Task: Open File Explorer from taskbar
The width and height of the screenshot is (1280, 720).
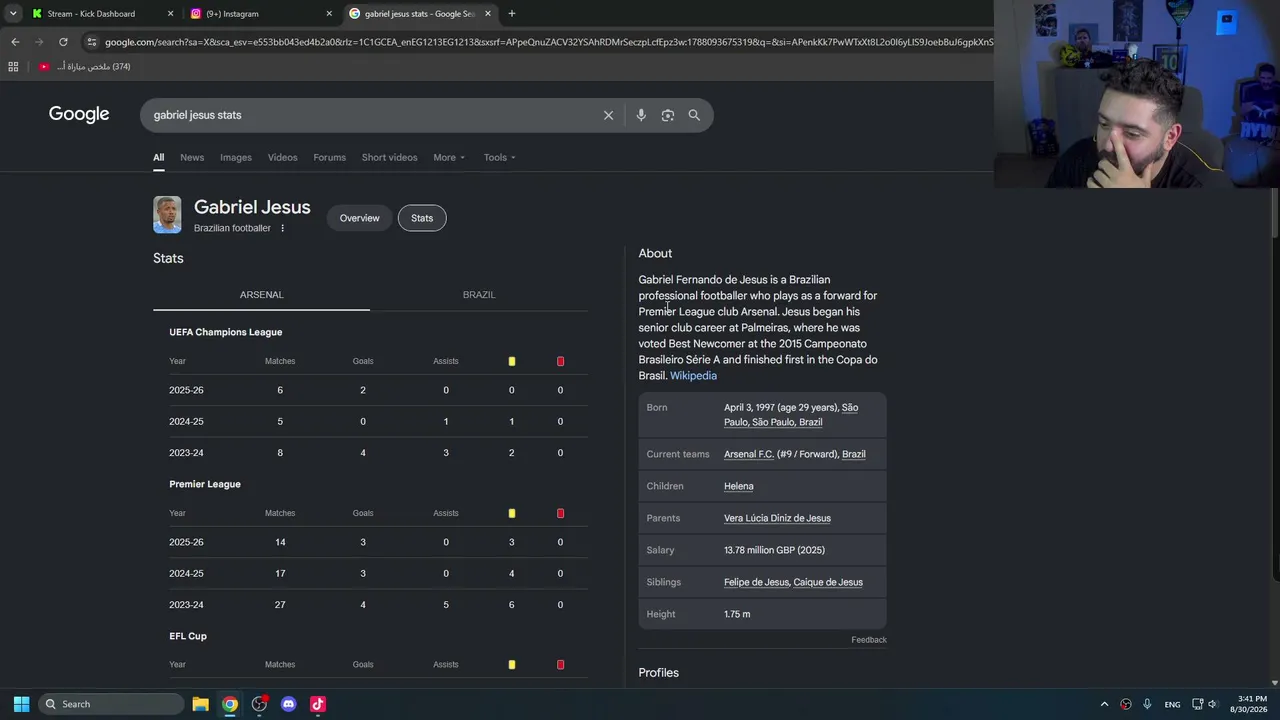Action: pos(200,704)
